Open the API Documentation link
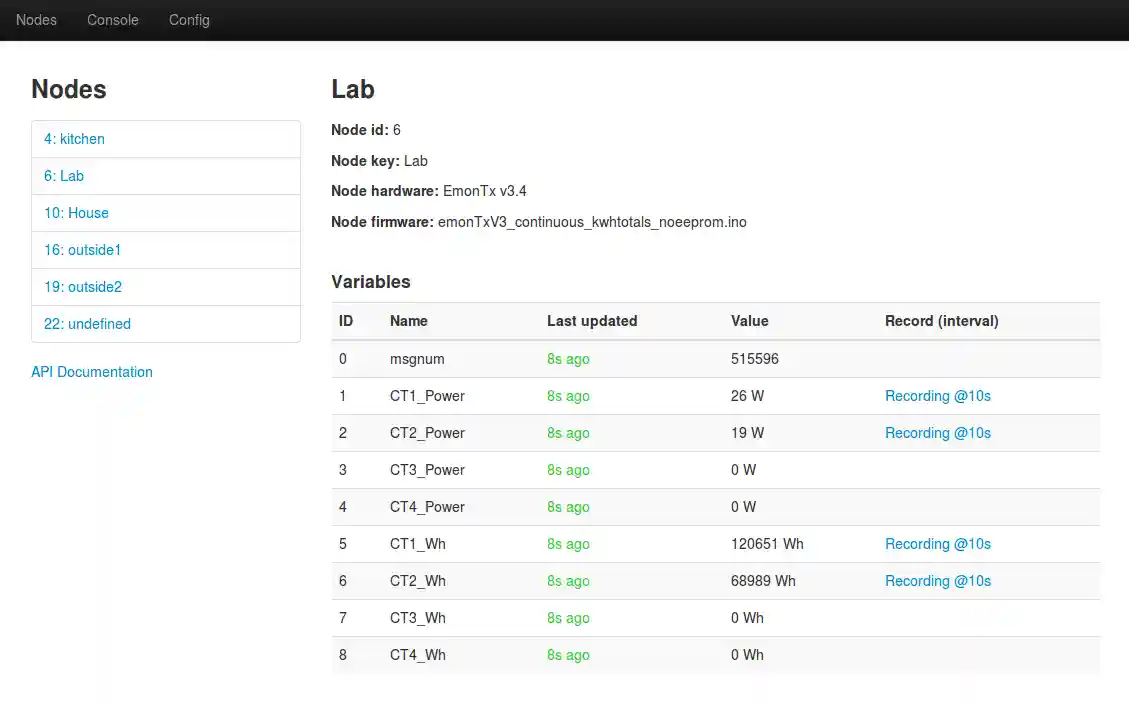Image resolution: width=1129 pixels, height=703 pixels. (92, 372)
